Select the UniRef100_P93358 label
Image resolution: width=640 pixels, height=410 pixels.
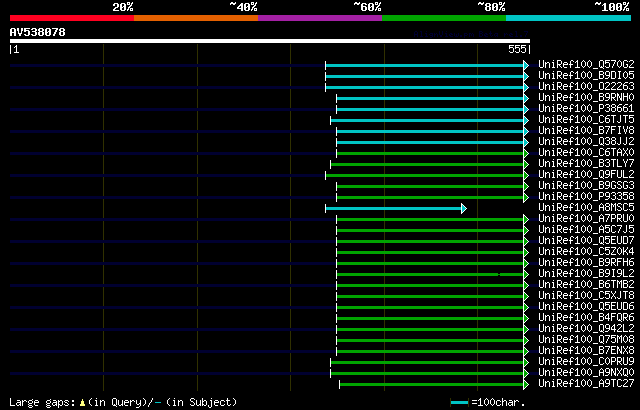click(586, 197)
